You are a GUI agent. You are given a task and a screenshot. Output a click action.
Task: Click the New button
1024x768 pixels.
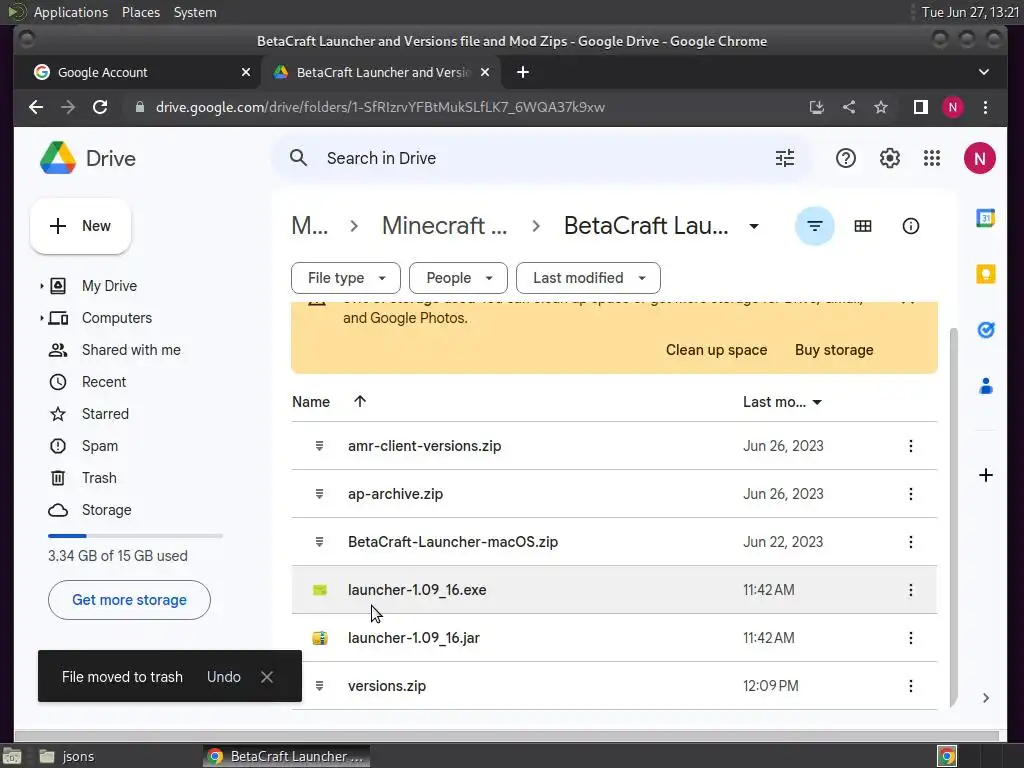[x=80, y=226]
